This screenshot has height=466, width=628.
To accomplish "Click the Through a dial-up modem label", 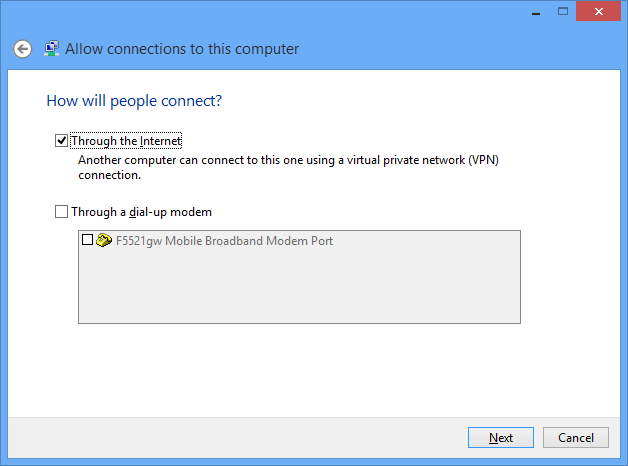I will coord(141,212).
